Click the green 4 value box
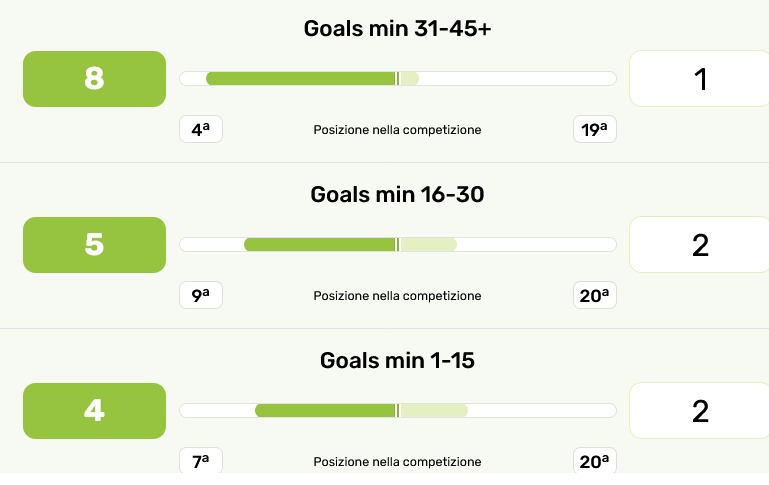Screen dimensions: 769x485 pos(94,411)
